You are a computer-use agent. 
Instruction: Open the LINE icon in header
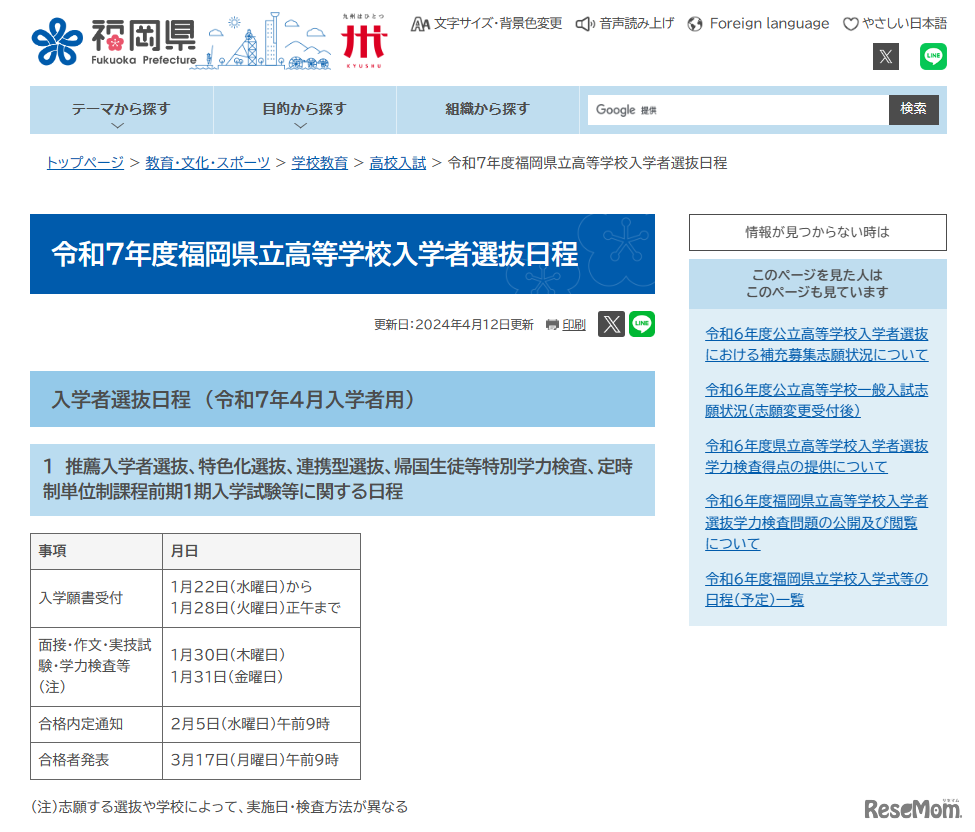[x=933, y=56]
